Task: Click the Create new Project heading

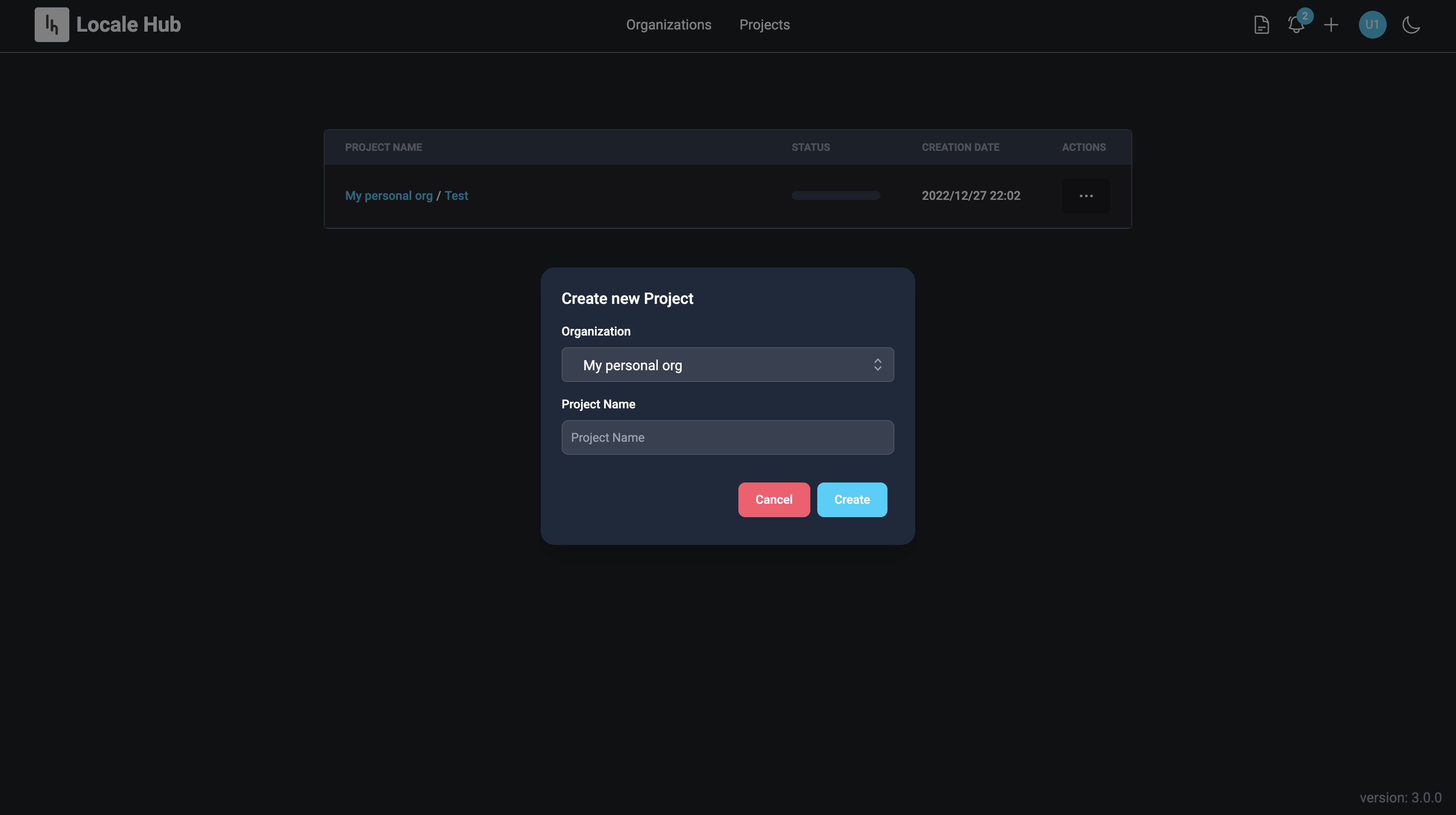Action: pos(627,299)
